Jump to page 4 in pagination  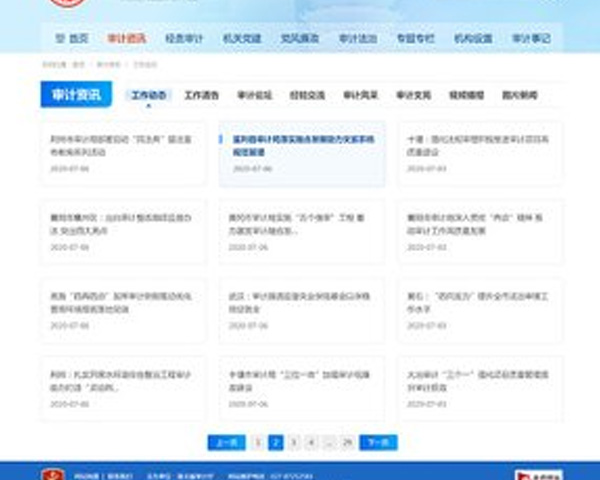click(x=311, y=442)
